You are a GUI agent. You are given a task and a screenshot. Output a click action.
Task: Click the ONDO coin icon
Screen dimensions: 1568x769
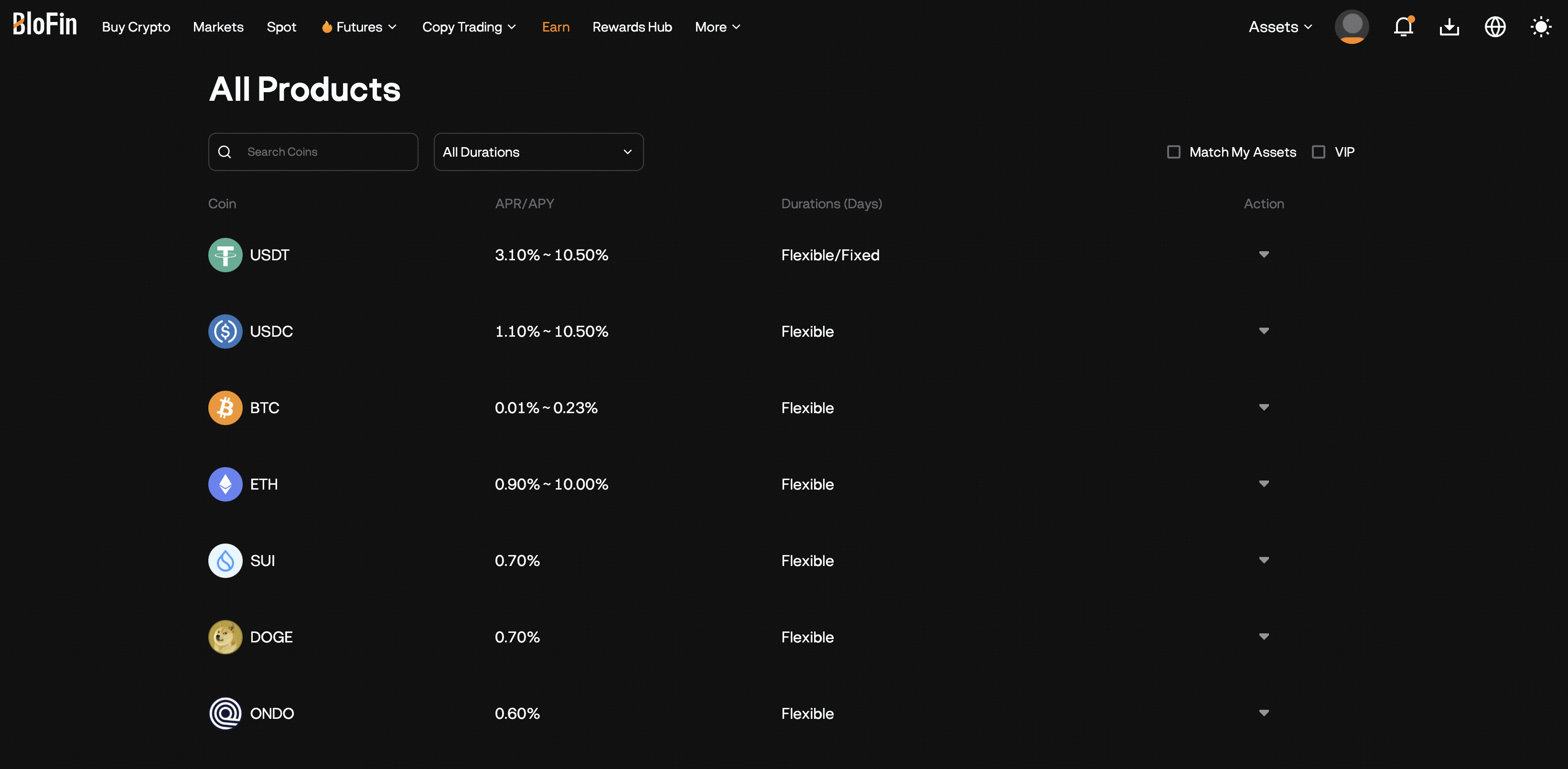click(x=225, y=713)
